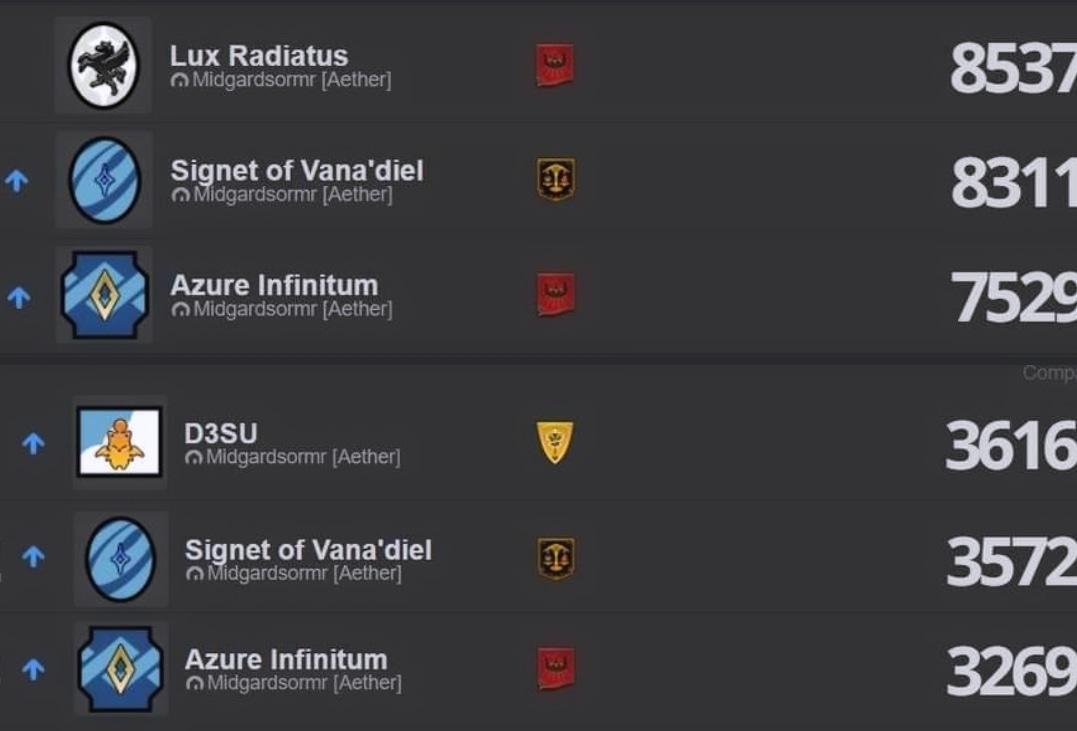Open Signet of Vana'diel link in top list
The width and height of the screenshot is (1077, 731).
(x=297, y=170)
